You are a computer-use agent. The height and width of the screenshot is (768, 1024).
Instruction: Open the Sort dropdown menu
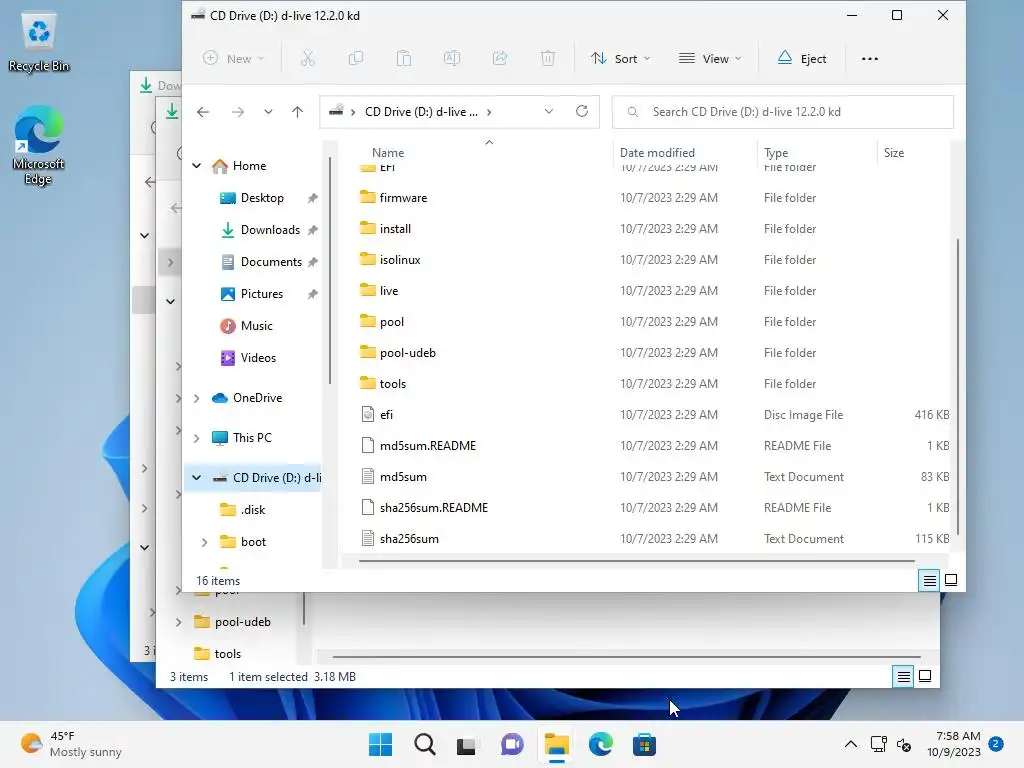coord(620,59)
